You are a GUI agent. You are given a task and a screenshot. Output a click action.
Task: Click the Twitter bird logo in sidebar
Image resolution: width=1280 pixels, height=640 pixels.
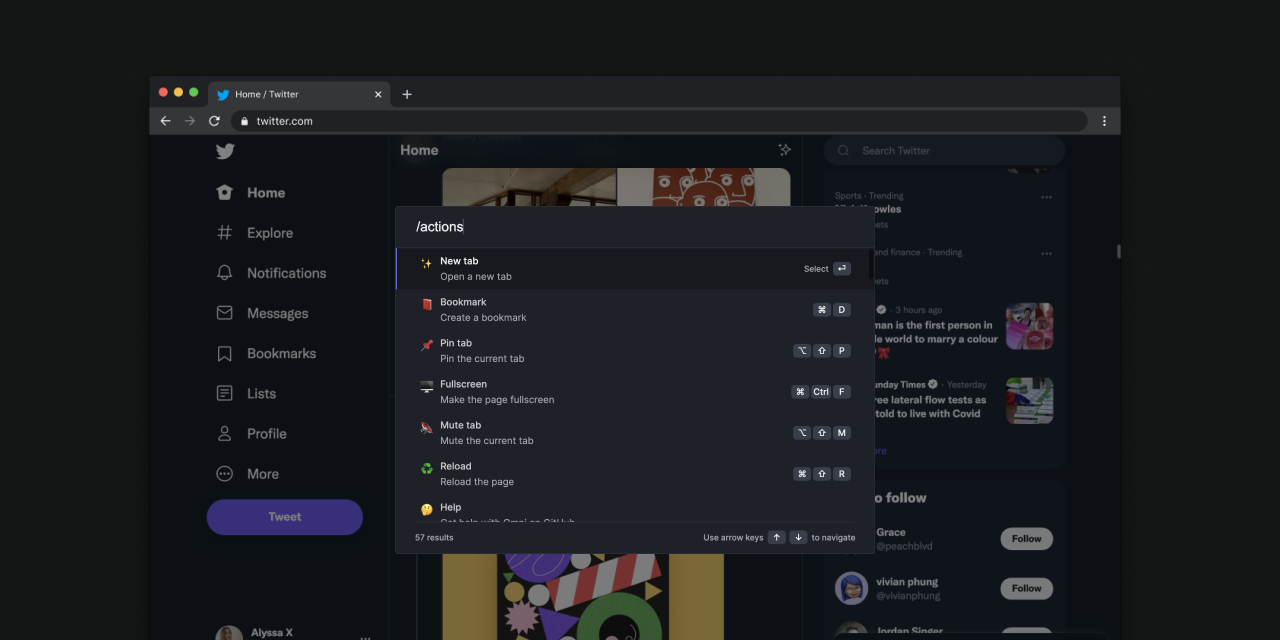click(x=225, y=151)
